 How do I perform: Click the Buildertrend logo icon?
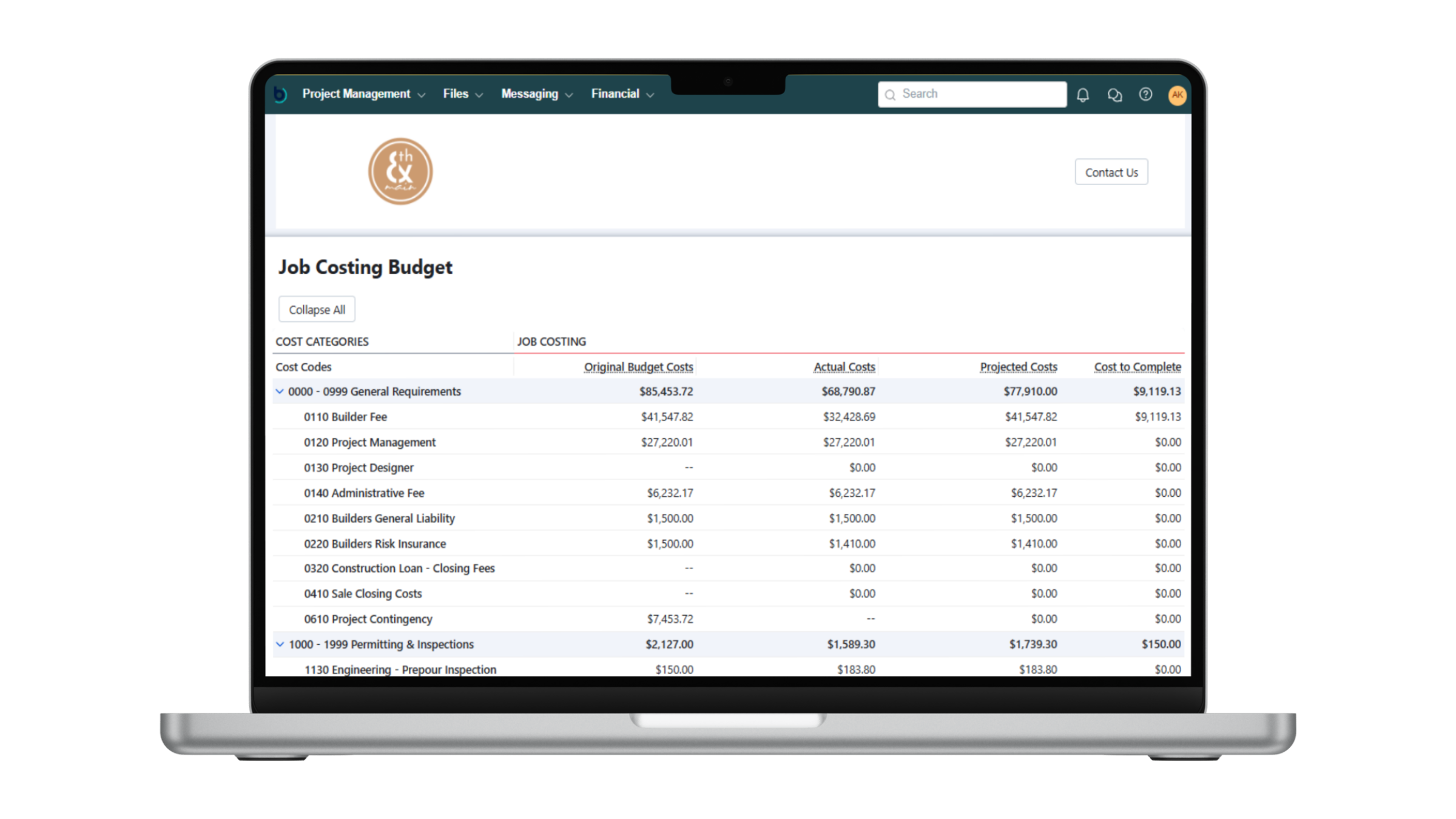point(280,95)
